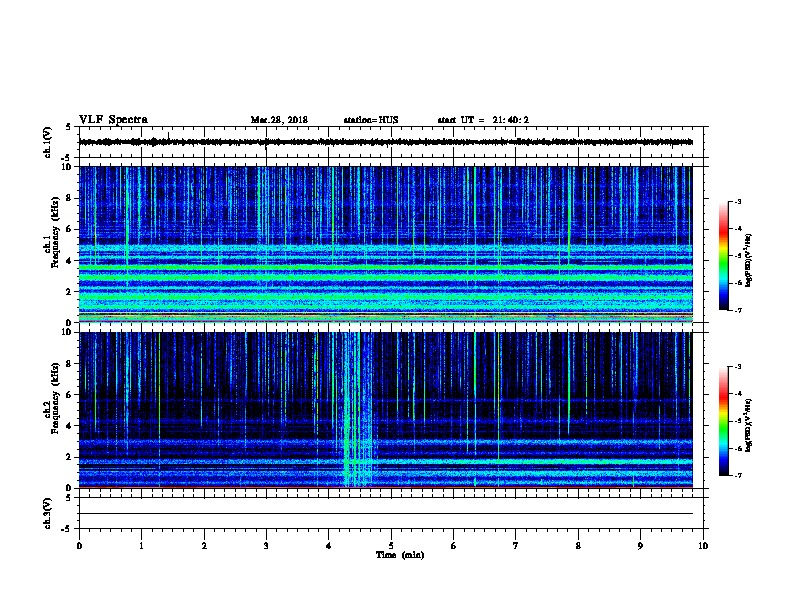This screenshot has height=612, width=792.
Task: Click time axis tick label "5"
Action: (391, 546)
